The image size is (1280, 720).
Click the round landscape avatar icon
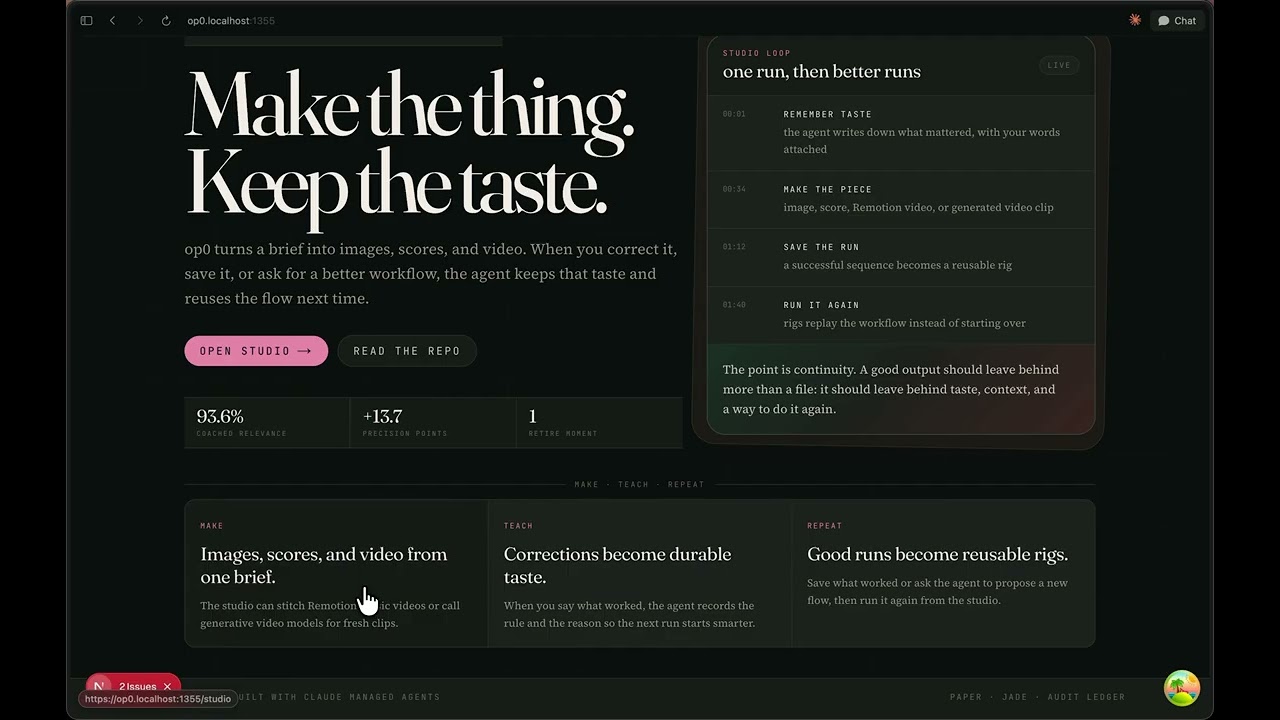1182,688
